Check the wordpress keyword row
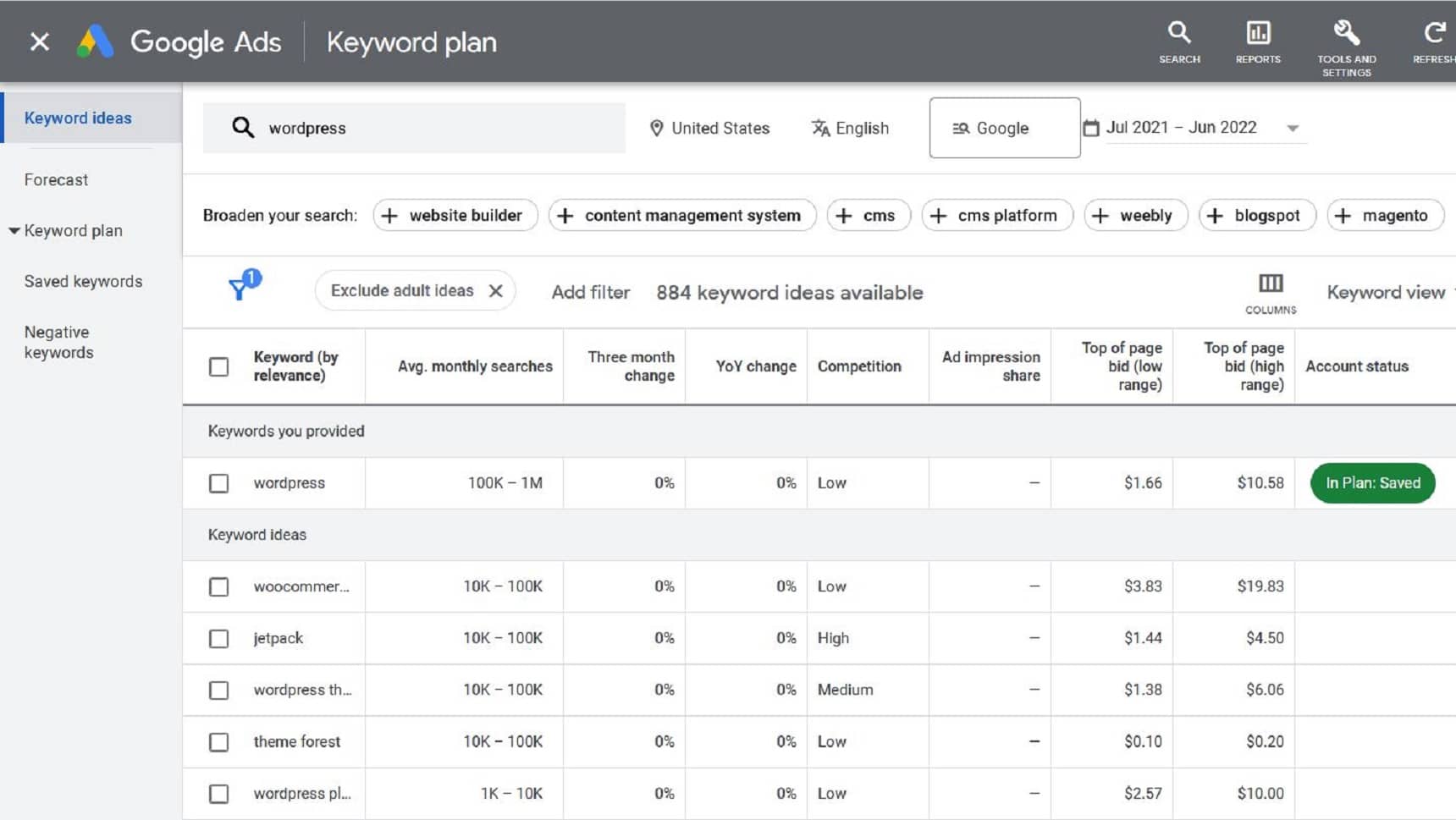Image resolution: width=1456 pixels, height=820 pixels. pos(218,483)
